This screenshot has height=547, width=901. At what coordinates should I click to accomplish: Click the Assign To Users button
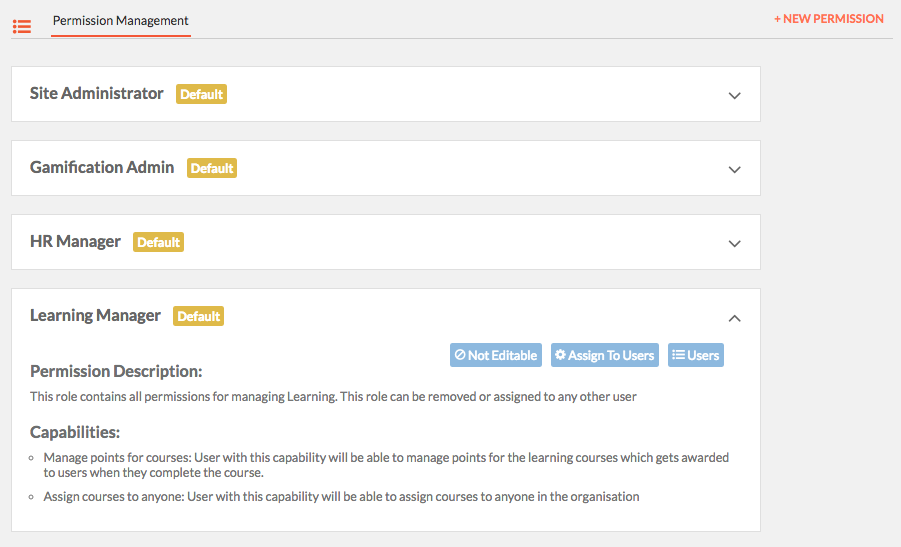click(x=604, y=355)
